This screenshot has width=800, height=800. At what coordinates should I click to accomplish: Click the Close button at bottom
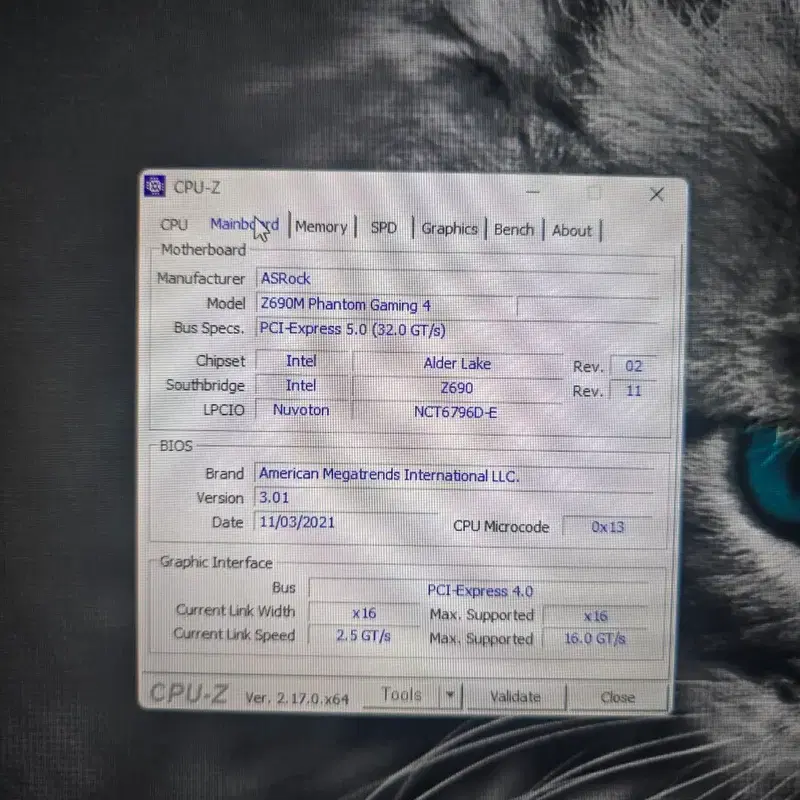click(x=617, y=697)
